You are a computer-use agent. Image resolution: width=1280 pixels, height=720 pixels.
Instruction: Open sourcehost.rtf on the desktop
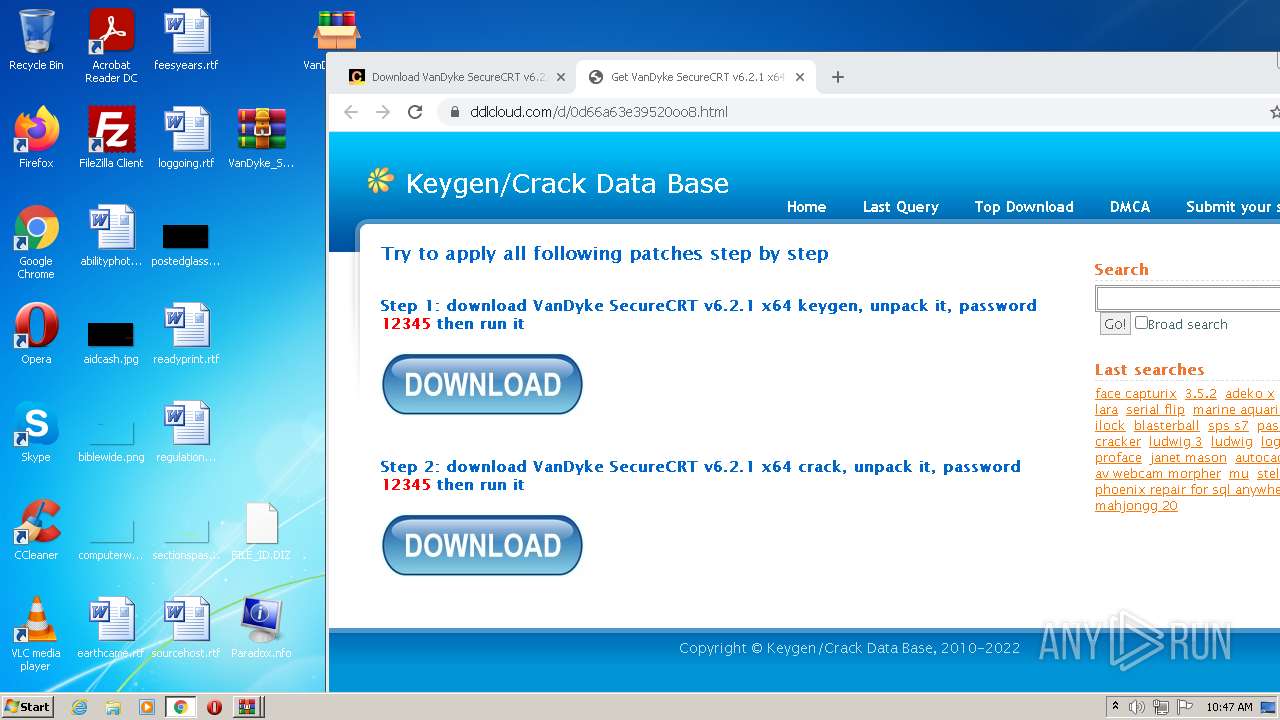point(186,628)
